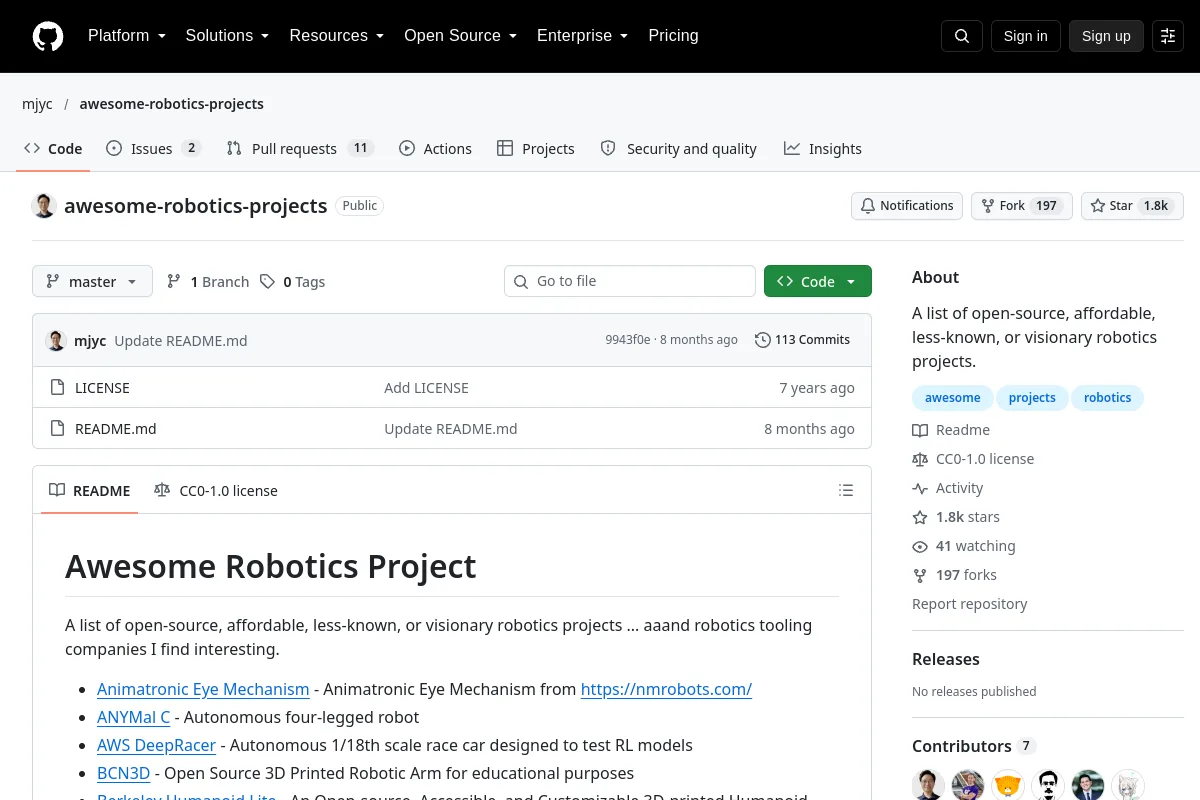Viewport: 1200px width, 800px height.
Task: Click the 1 Branch link
Action: (x=208, y=282)
